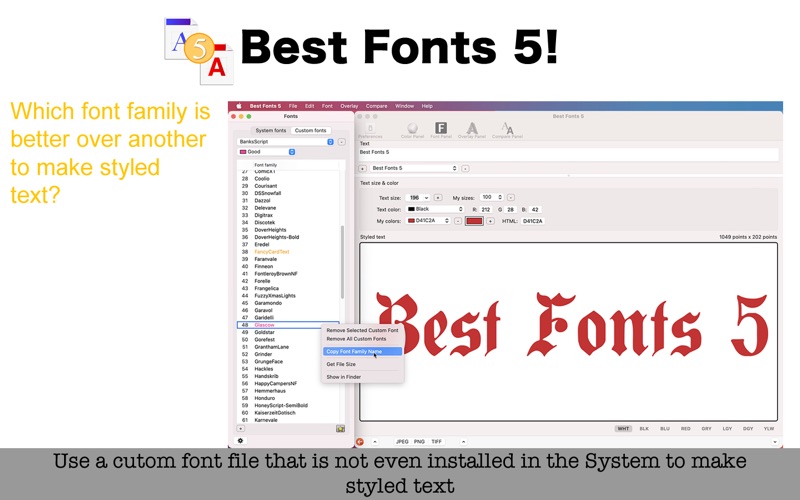Click the red color swatch
Image resolution: width=800 pixels, height=500 pixels.
474,221
